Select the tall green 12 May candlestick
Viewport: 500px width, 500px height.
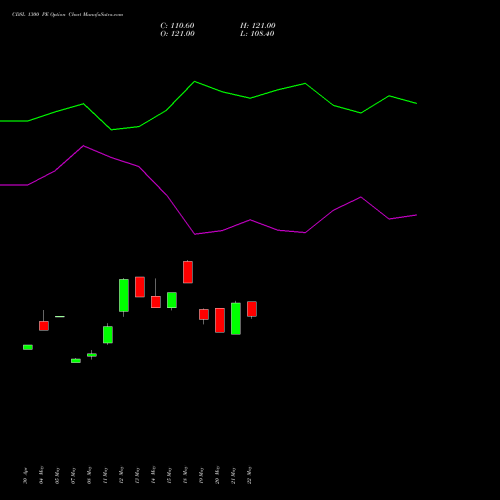pyautogui.click(x=124, y=295)
